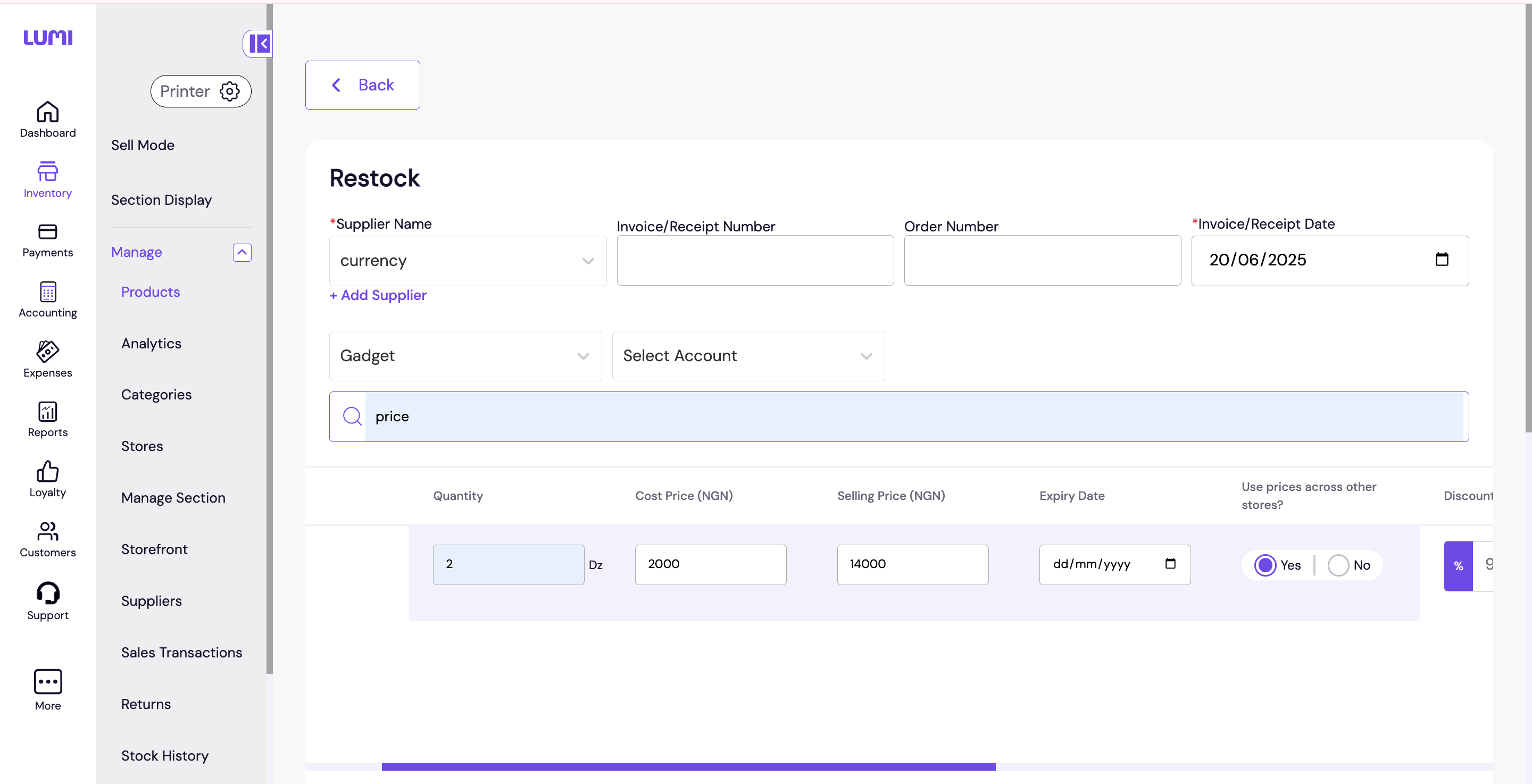Image resolution: width=1532 pixels, height=784 pixels.
Task: Select No for prices across stores
Action: point(1338,565)
